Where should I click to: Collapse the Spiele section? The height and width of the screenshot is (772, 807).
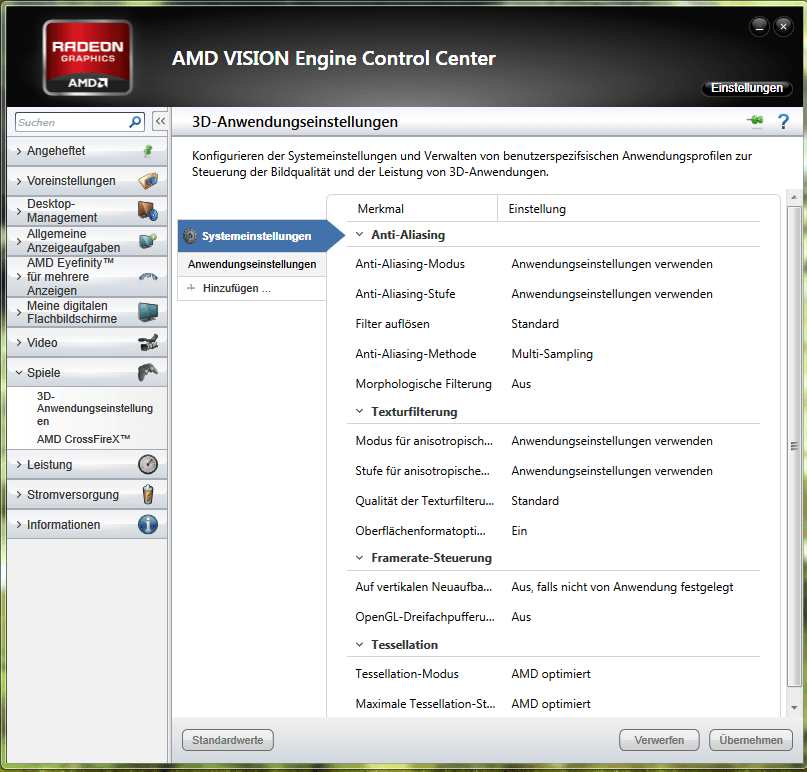pyautogui.click(x=19, y=372)
